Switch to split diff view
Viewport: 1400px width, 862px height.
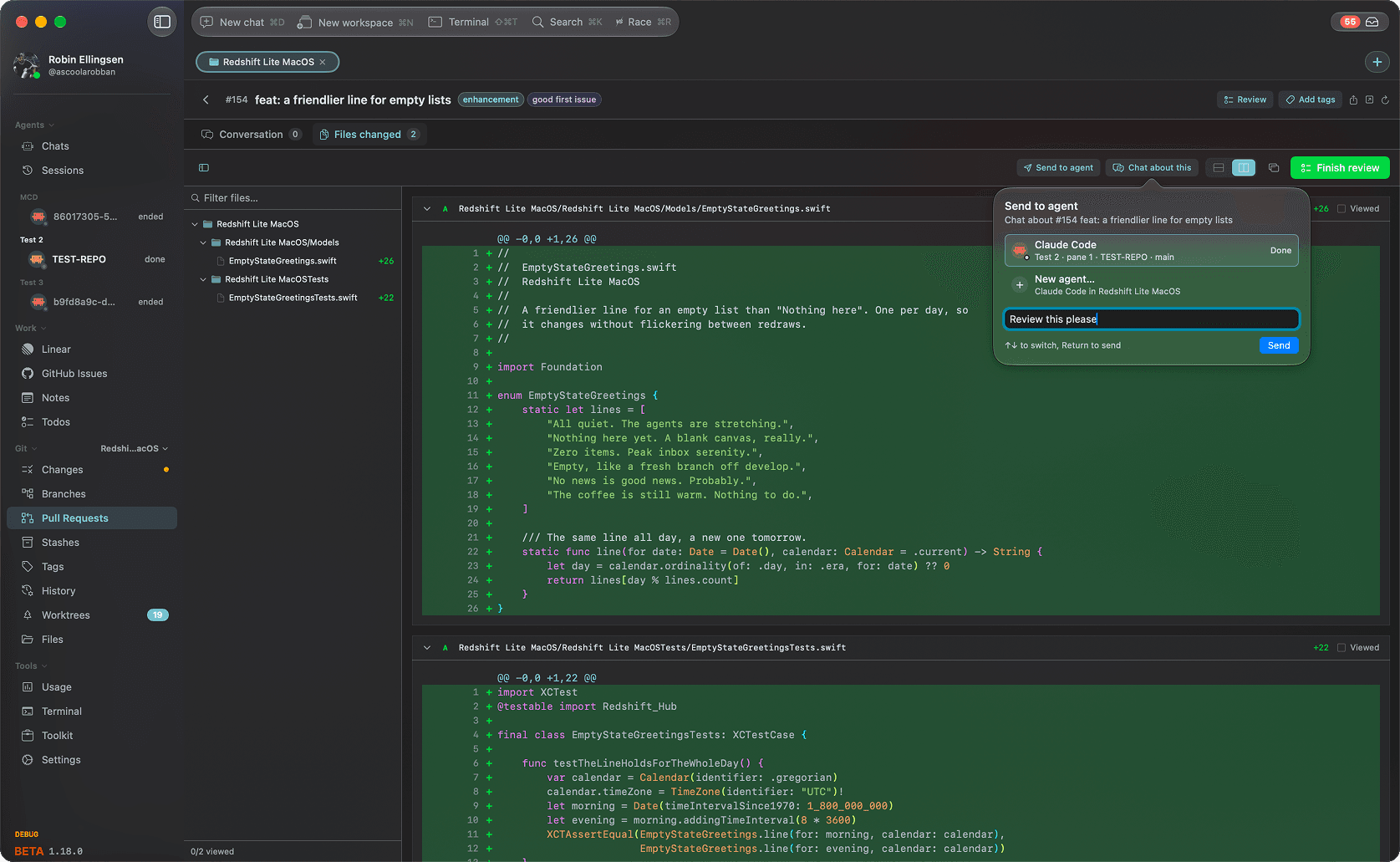tap(1244, 168)
